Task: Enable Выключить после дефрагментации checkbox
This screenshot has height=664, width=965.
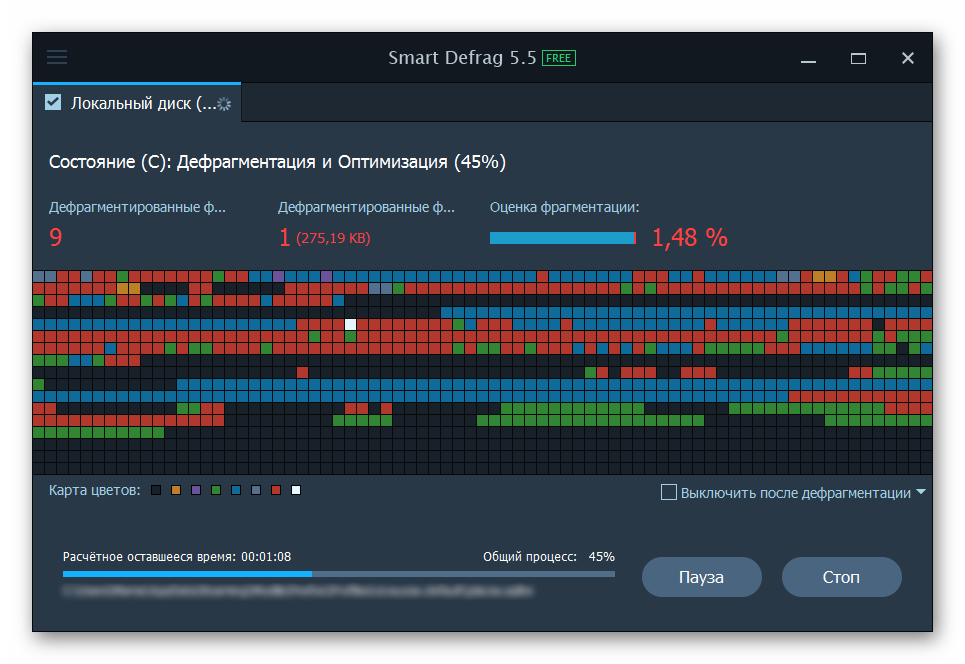Action: click(x=668, y=492)
